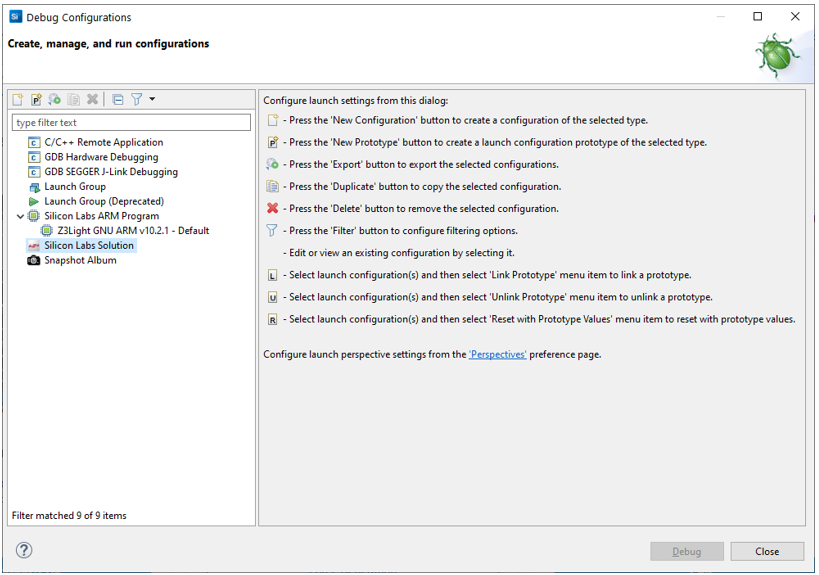This screenshot has width=819, height=575.
Task: Select 'GDB Hardware Debugging' tree item
Action: 101,157
